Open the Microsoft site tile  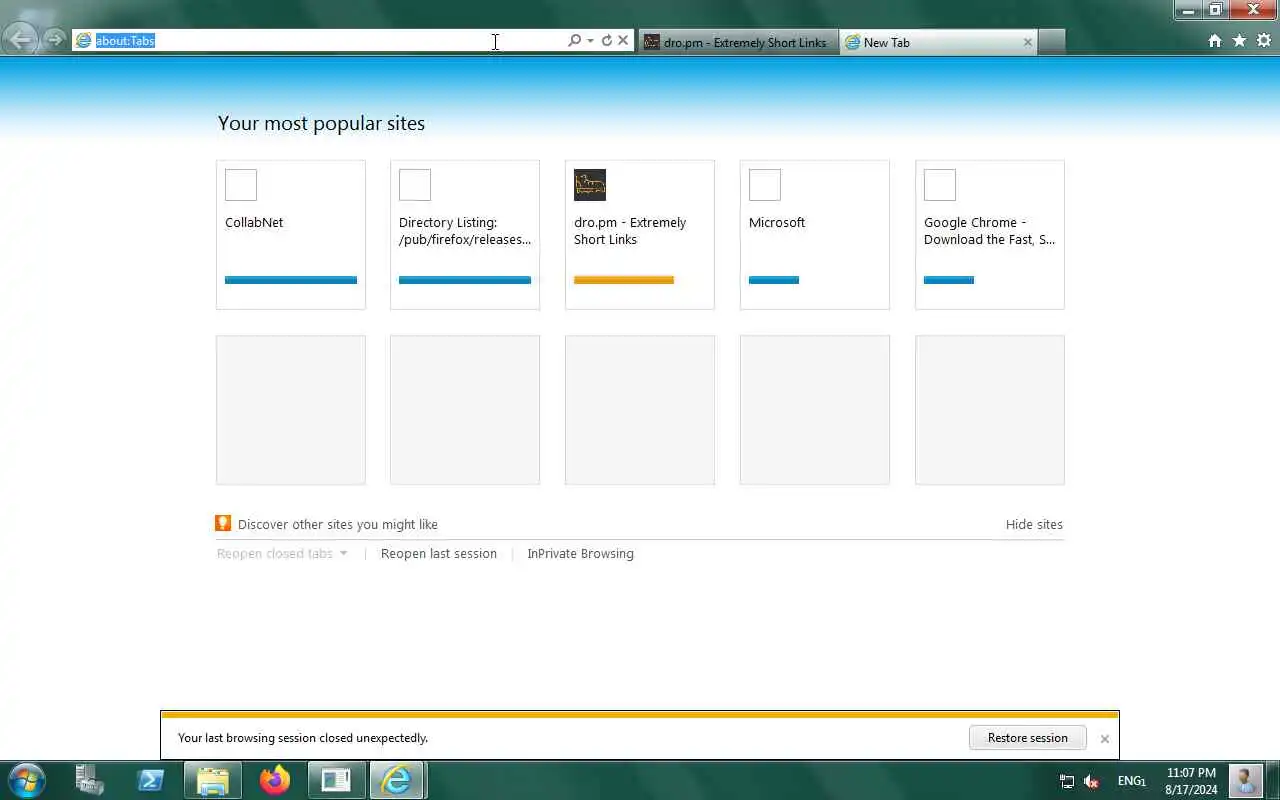[815, 235]
